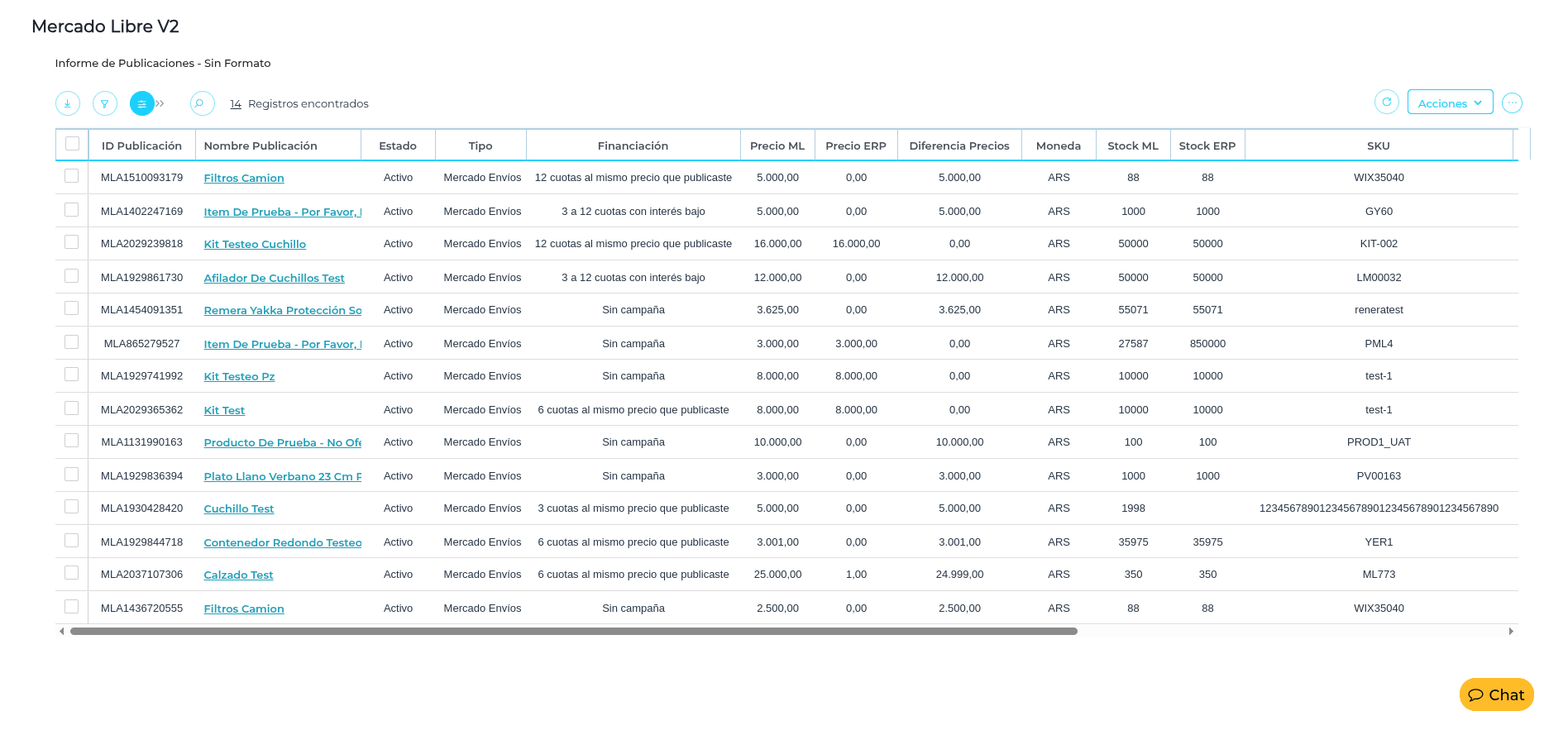Refresh the report with the reload icon
The width and height of the screenshot is (1568, 735).
[x=1387, y=102]
